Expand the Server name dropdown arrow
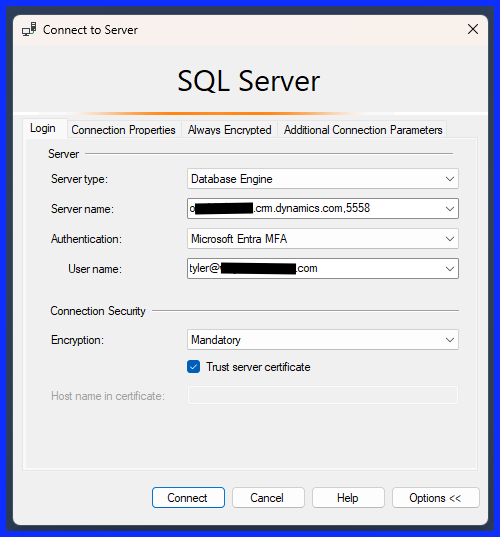This screenshot has height=537, width=500. click(x=450, y=209)
